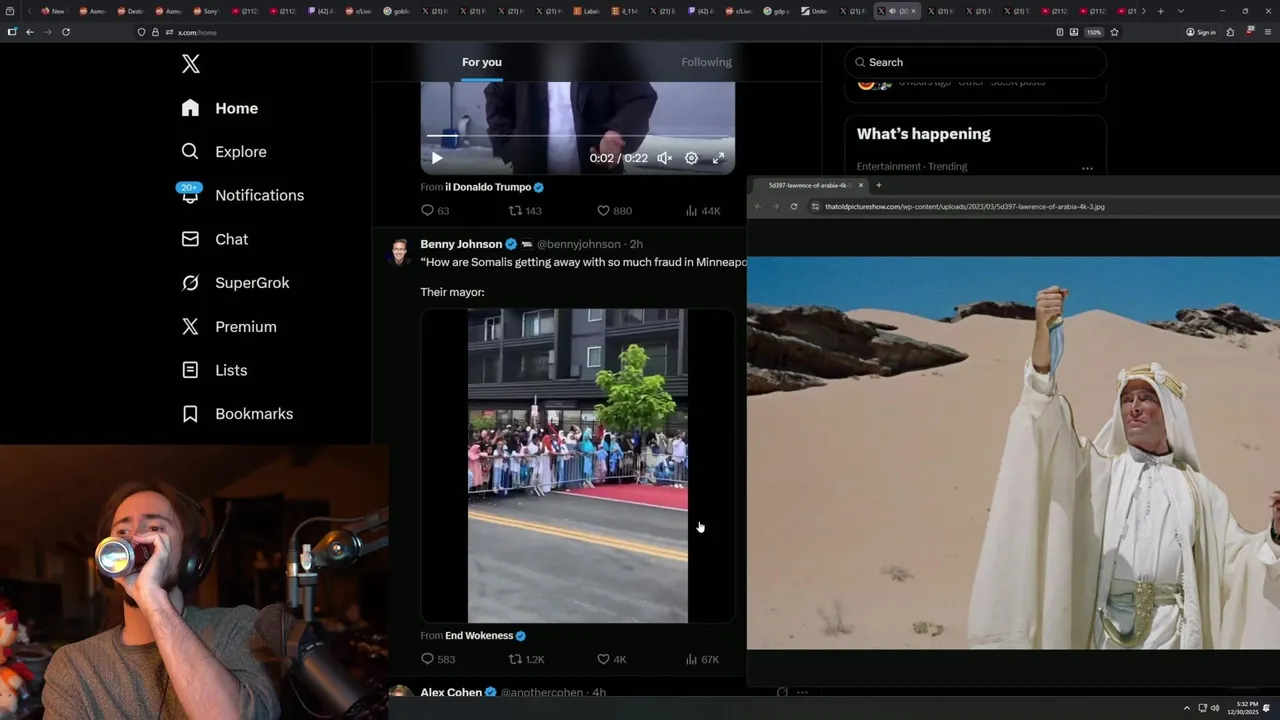Reload the Lawrence of Arabia image window

(x=794, y=207)
